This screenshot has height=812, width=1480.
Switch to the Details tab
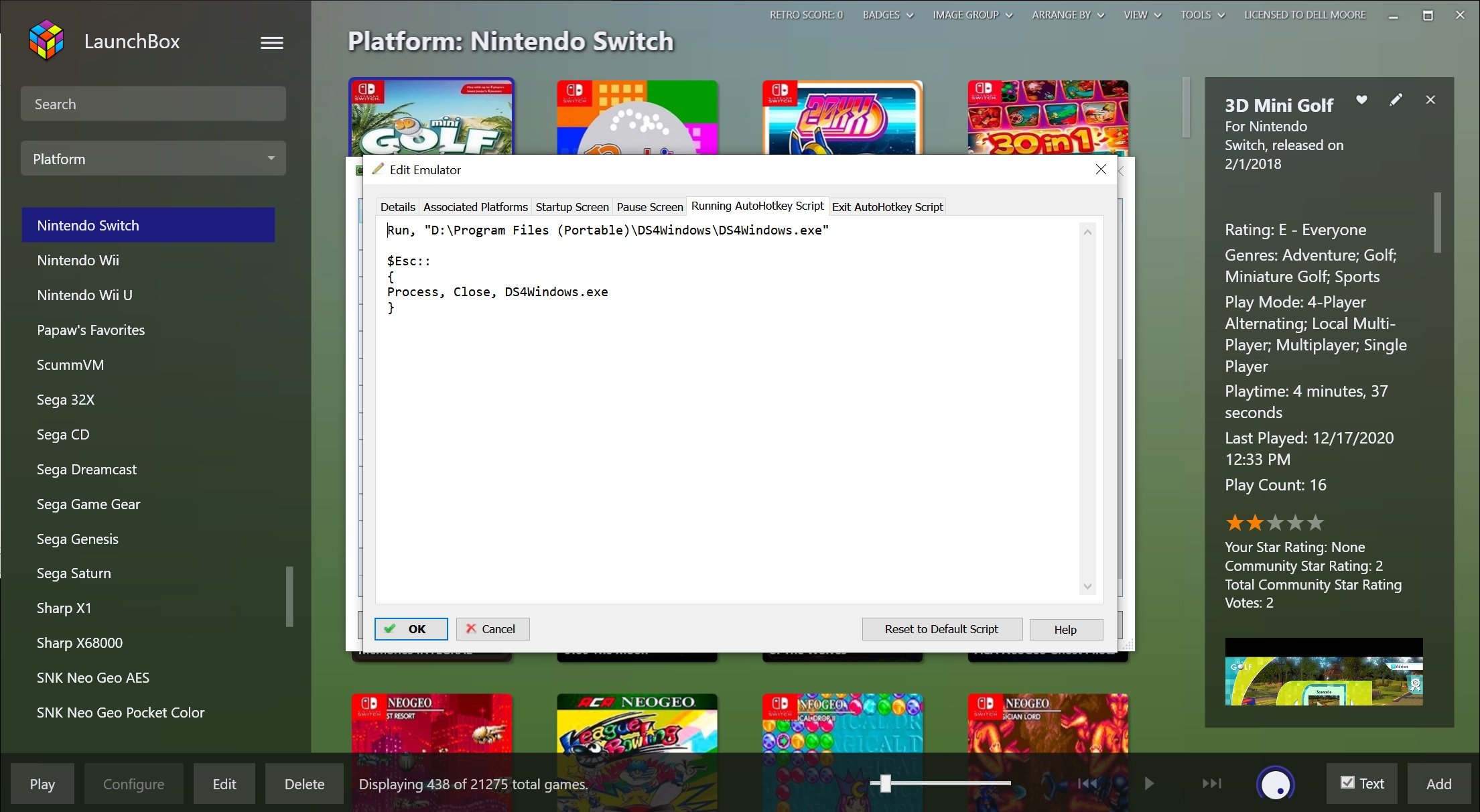coord(398,207)
